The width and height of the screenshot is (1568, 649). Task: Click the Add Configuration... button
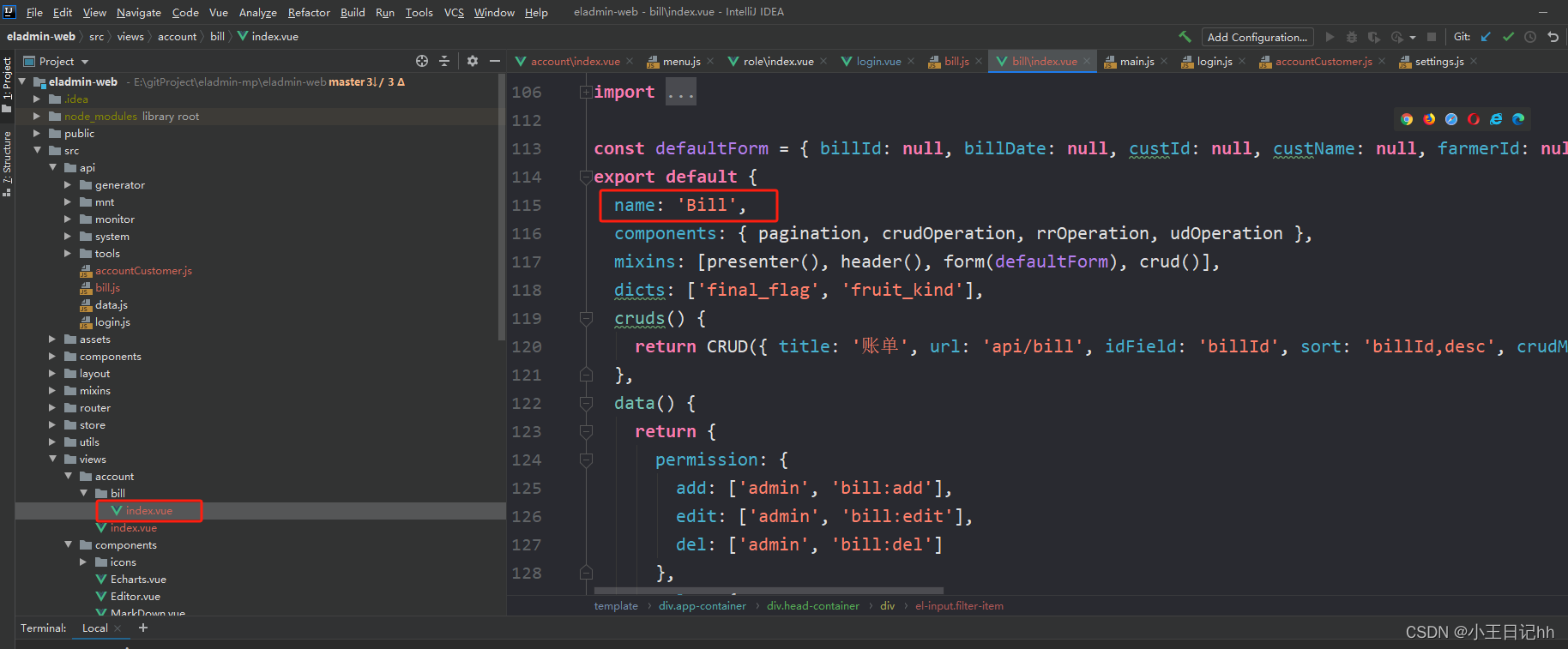point(1257,37)
